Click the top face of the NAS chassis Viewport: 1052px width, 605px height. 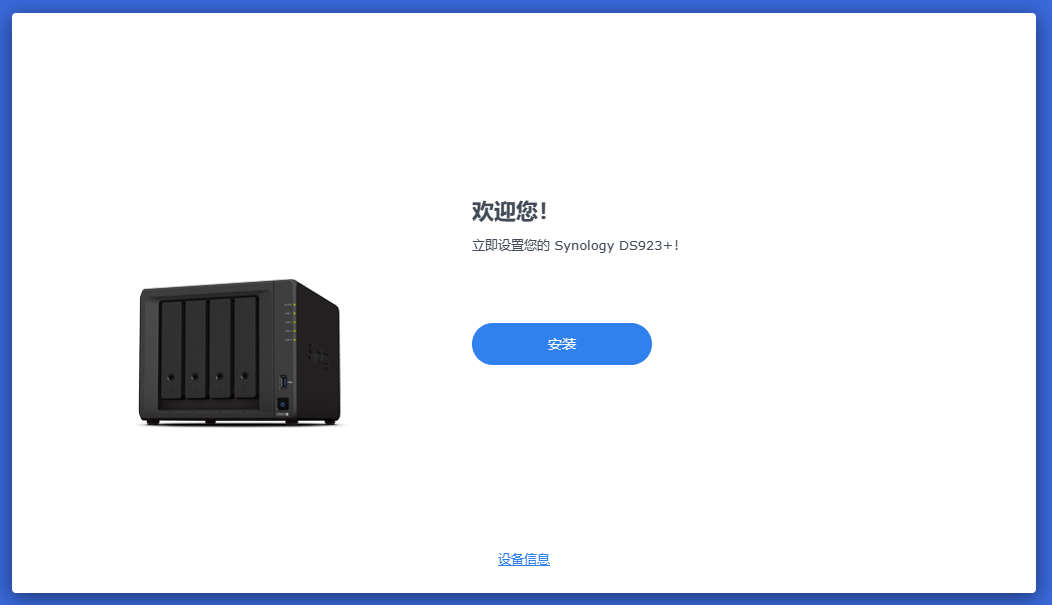pyautogui.click(x=221, y=284)
